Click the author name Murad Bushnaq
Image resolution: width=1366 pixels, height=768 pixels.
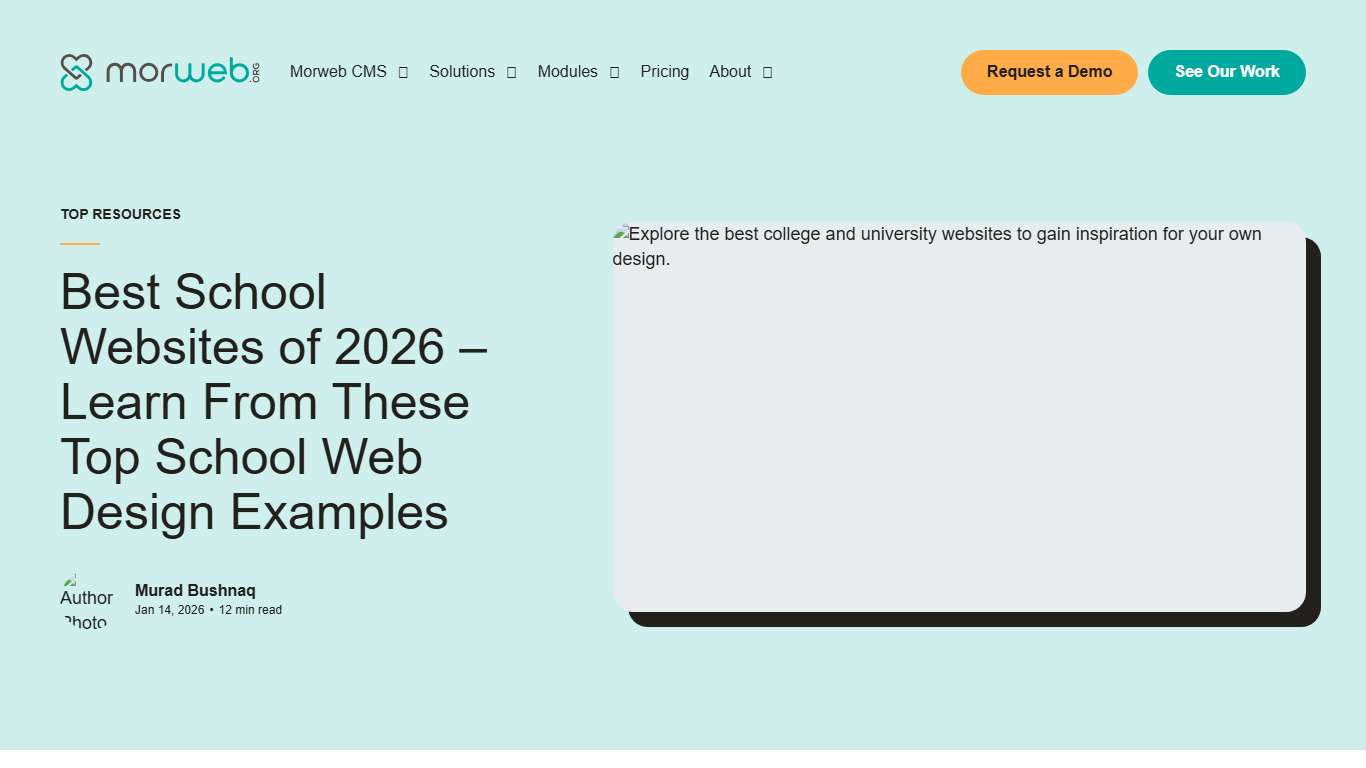coord(195,590)
